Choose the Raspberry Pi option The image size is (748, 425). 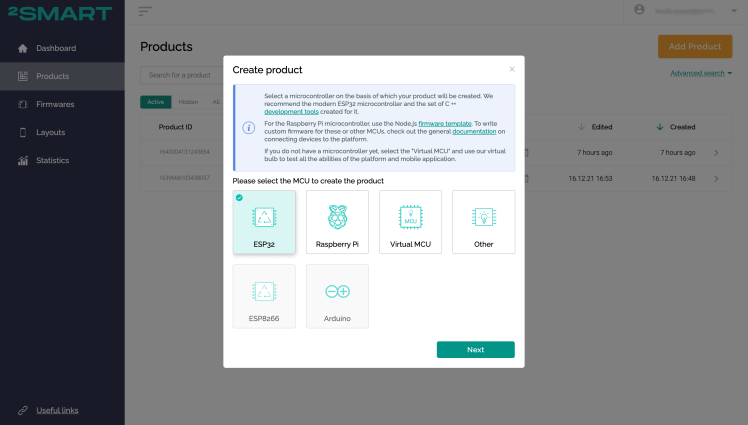click(337, 222)
